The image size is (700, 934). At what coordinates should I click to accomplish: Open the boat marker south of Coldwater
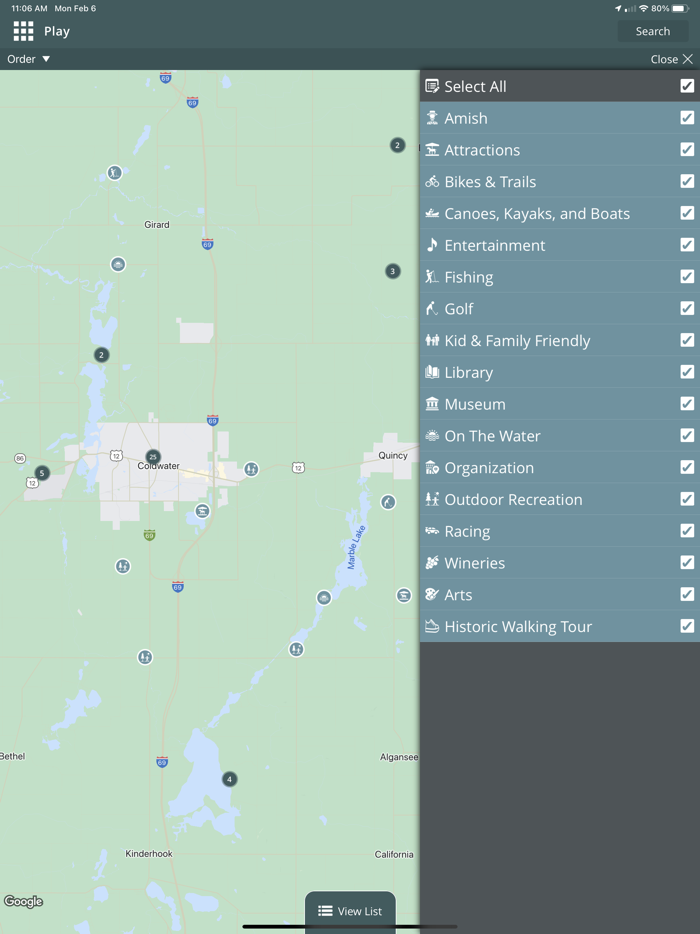pos(203,511)
